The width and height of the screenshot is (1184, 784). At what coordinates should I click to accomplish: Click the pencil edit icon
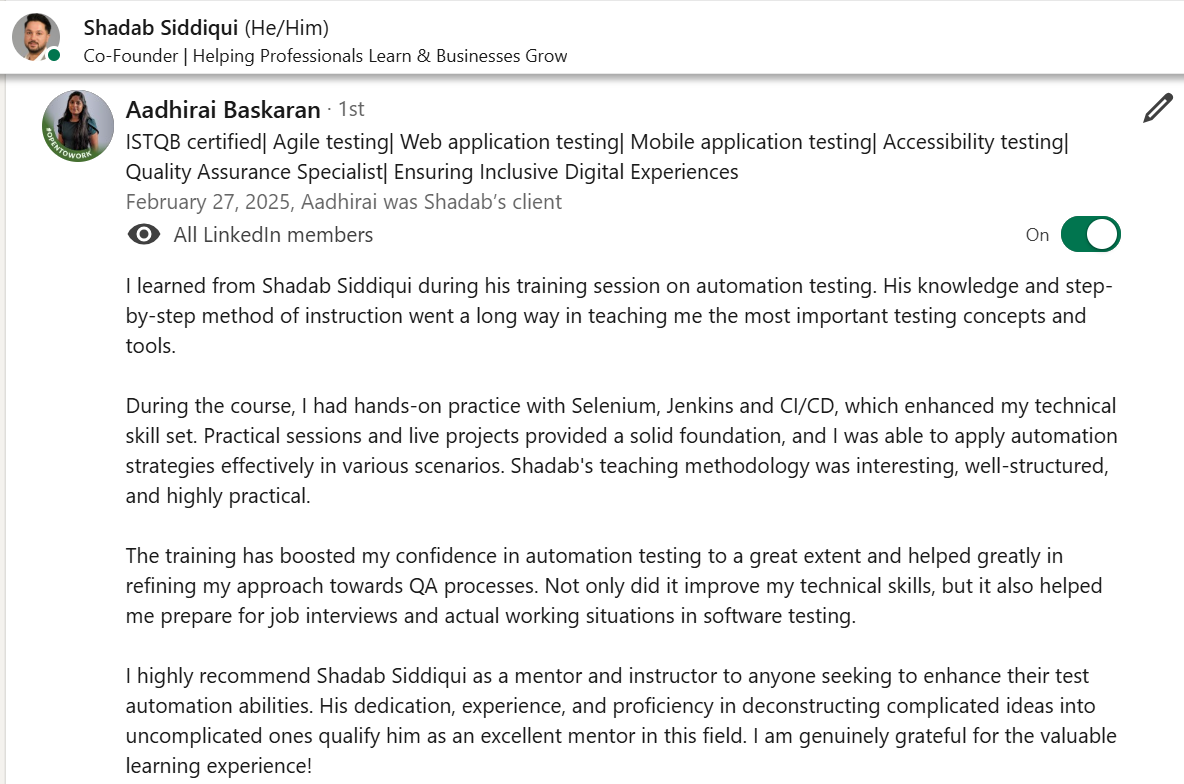click(x=1157, y=108)
